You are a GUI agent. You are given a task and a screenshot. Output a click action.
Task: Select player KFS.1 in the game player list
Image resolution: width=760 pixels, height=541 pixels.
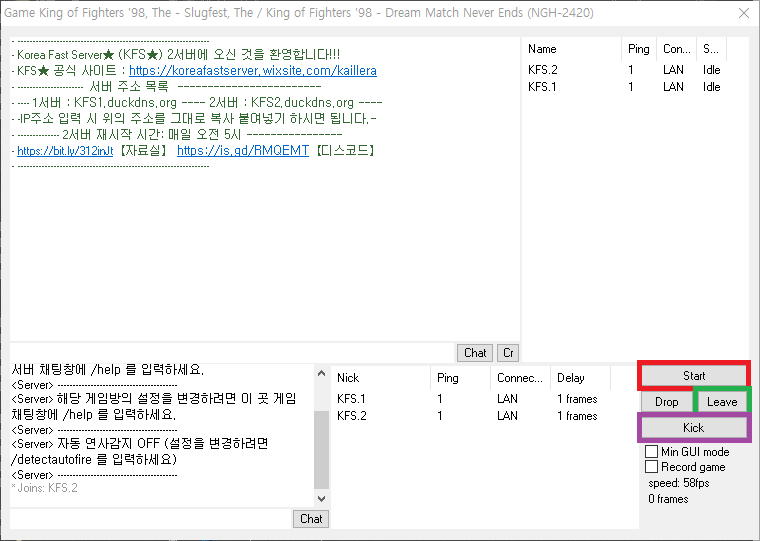coord(351,399)
